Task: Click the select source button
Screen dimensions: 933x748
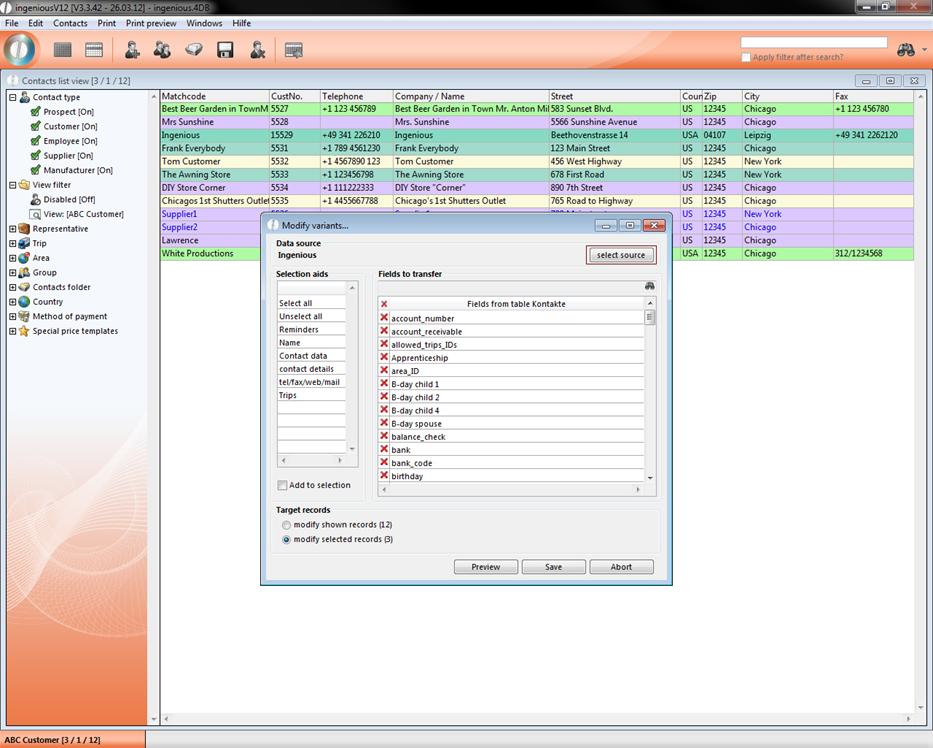Action: (x=620, y=255)
